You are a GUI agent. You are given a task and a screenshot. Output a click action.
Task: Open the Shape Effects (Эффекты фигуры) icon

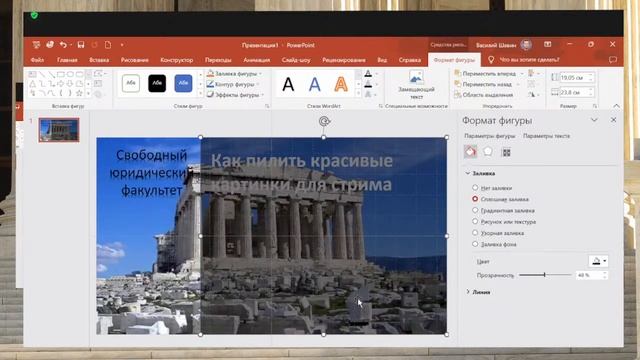[210, 95]
